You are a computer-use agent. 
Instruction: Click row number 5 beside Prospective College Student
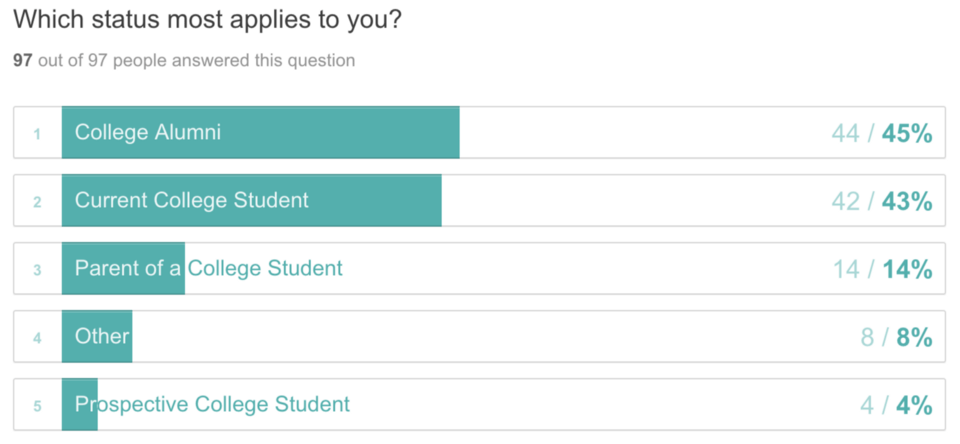[x=37, y=405]
